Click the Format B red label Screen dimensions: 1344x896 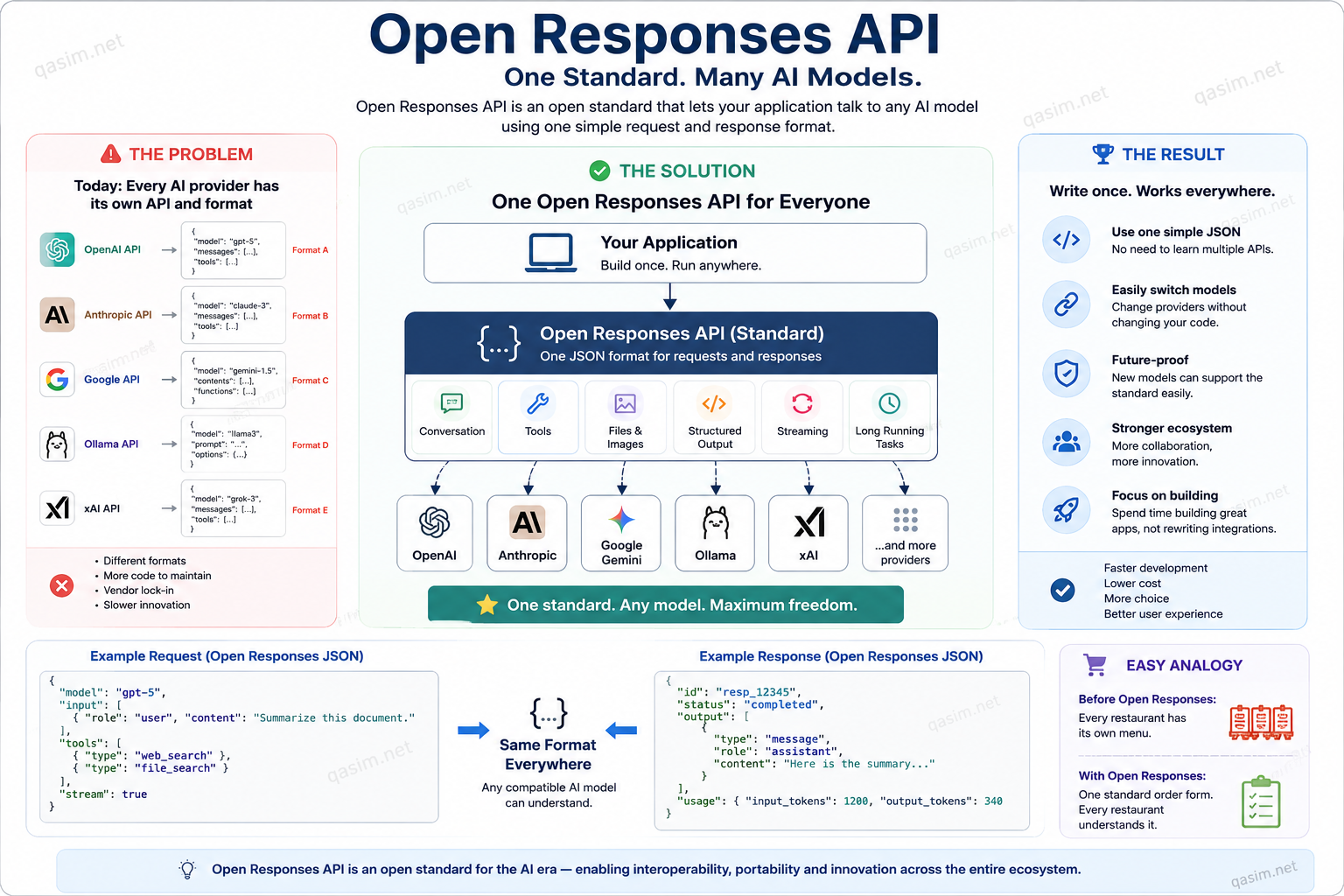tap(311, 316)
